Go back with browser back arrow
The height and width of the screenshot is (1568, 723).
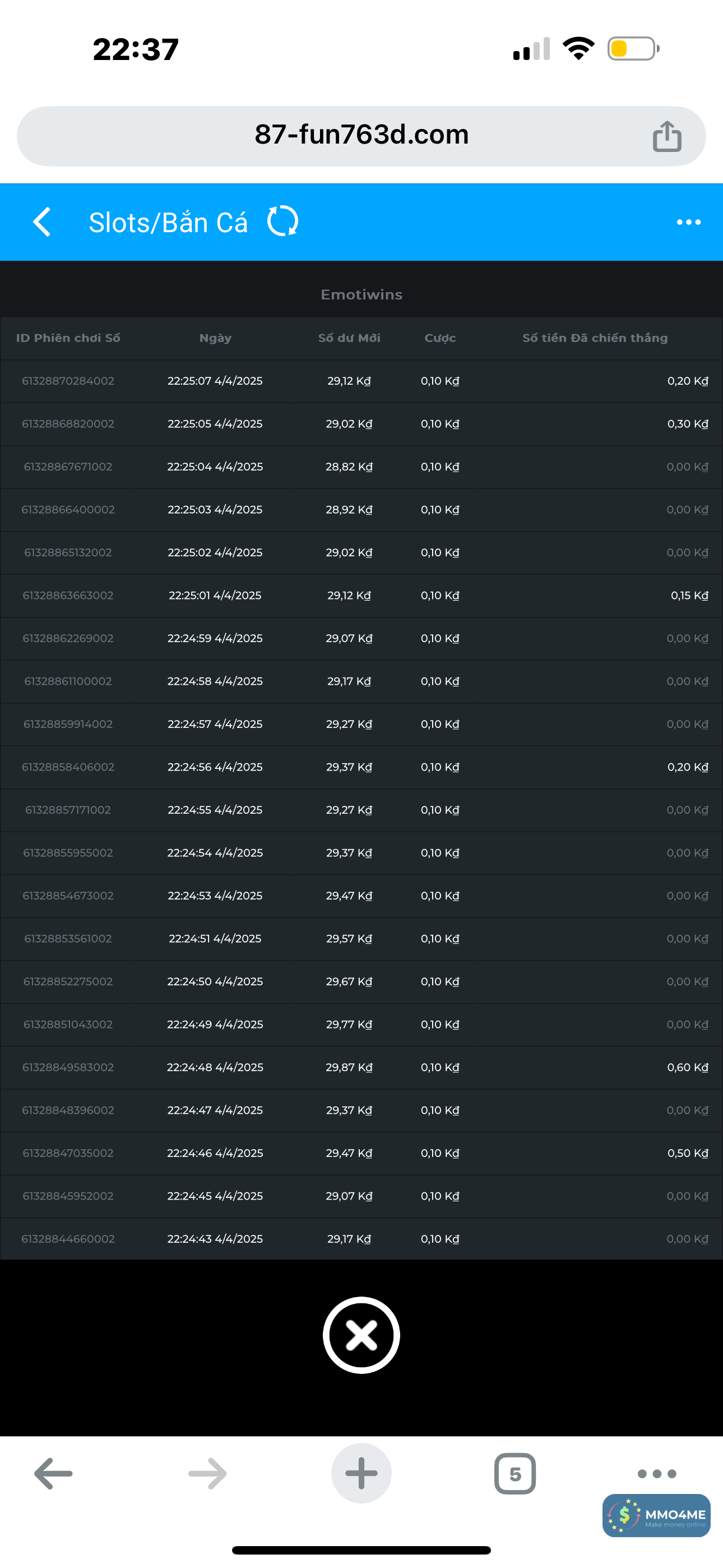pyautogui.click(x=54, y=1474)
